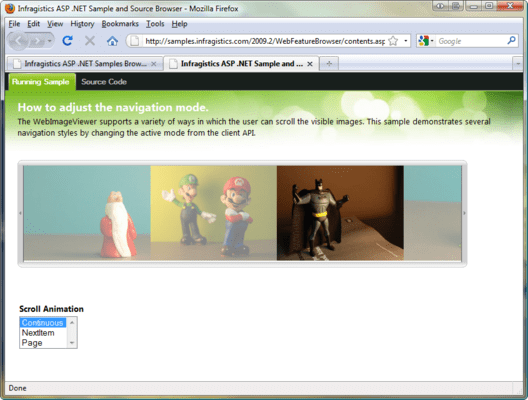528x400 pixels.
Task: Switch to Infragistics ASP .NET Samples Browser tab
Action: point(85,63)
